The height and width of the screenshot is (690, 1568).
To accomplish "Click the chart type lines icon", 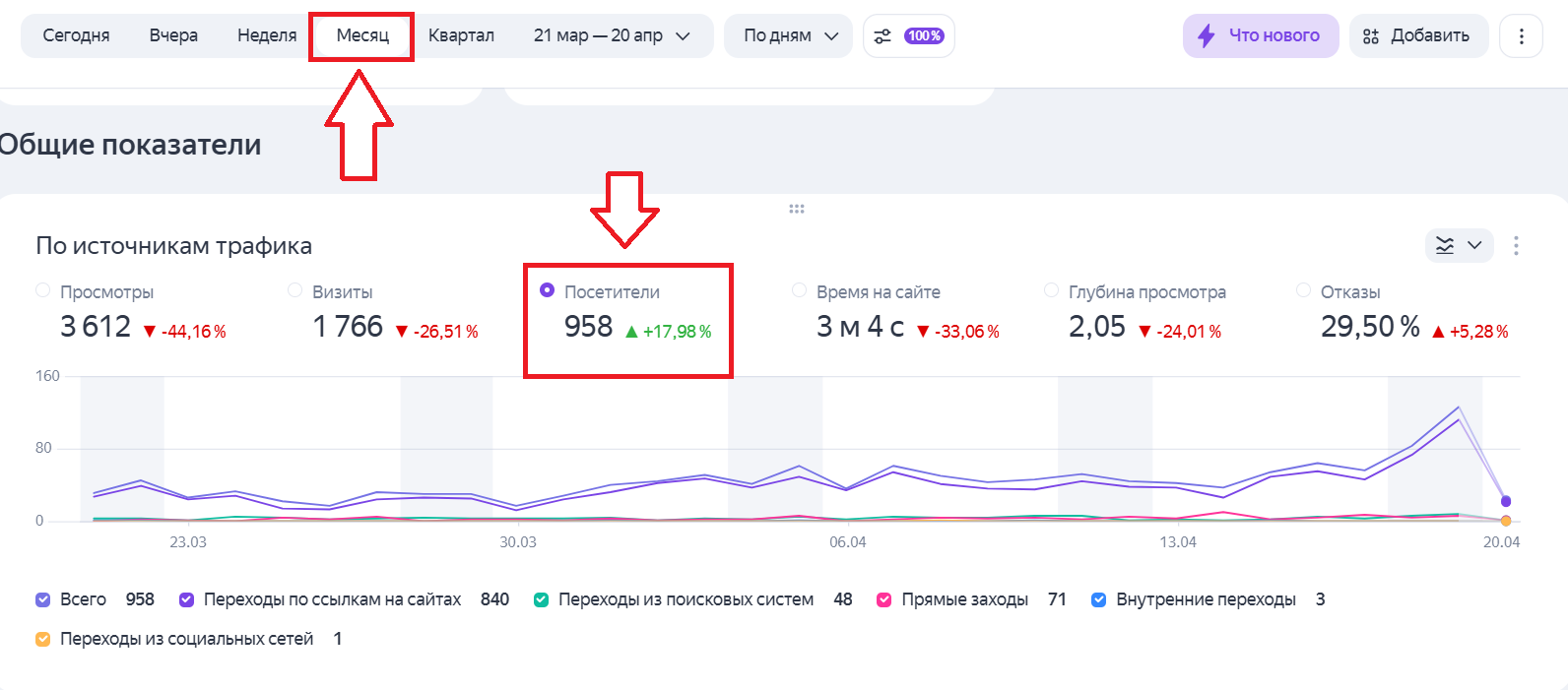I will click(x=1445, y=245).
